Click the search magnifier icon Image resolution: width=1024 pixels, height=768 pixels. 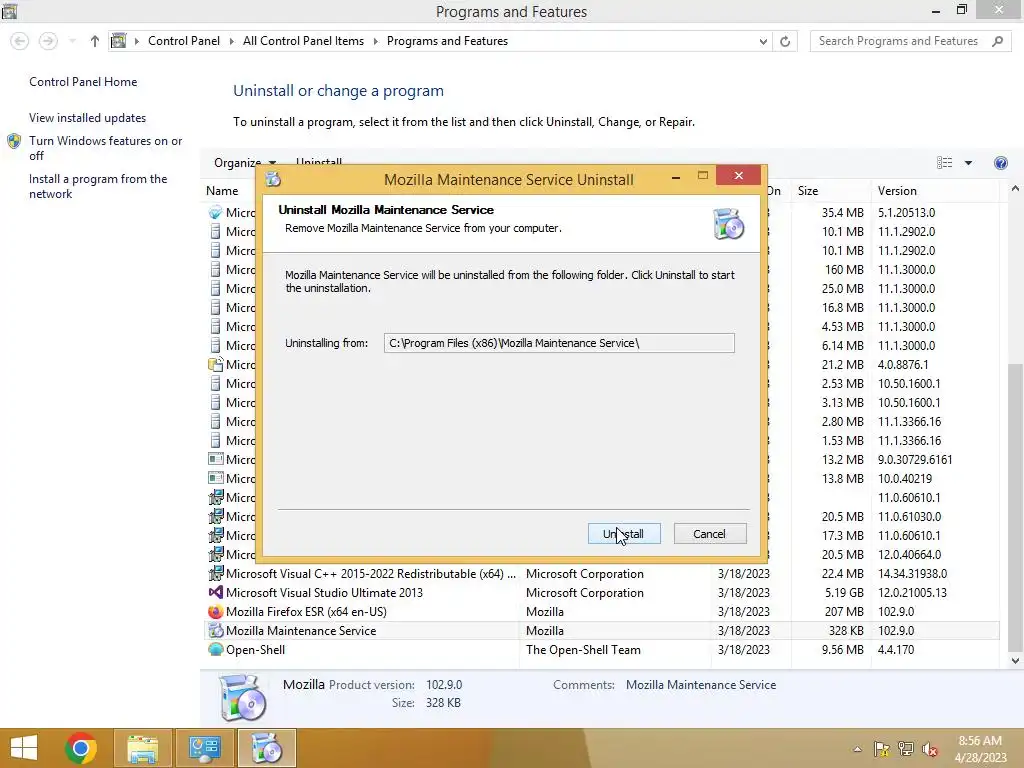[997, 41]
